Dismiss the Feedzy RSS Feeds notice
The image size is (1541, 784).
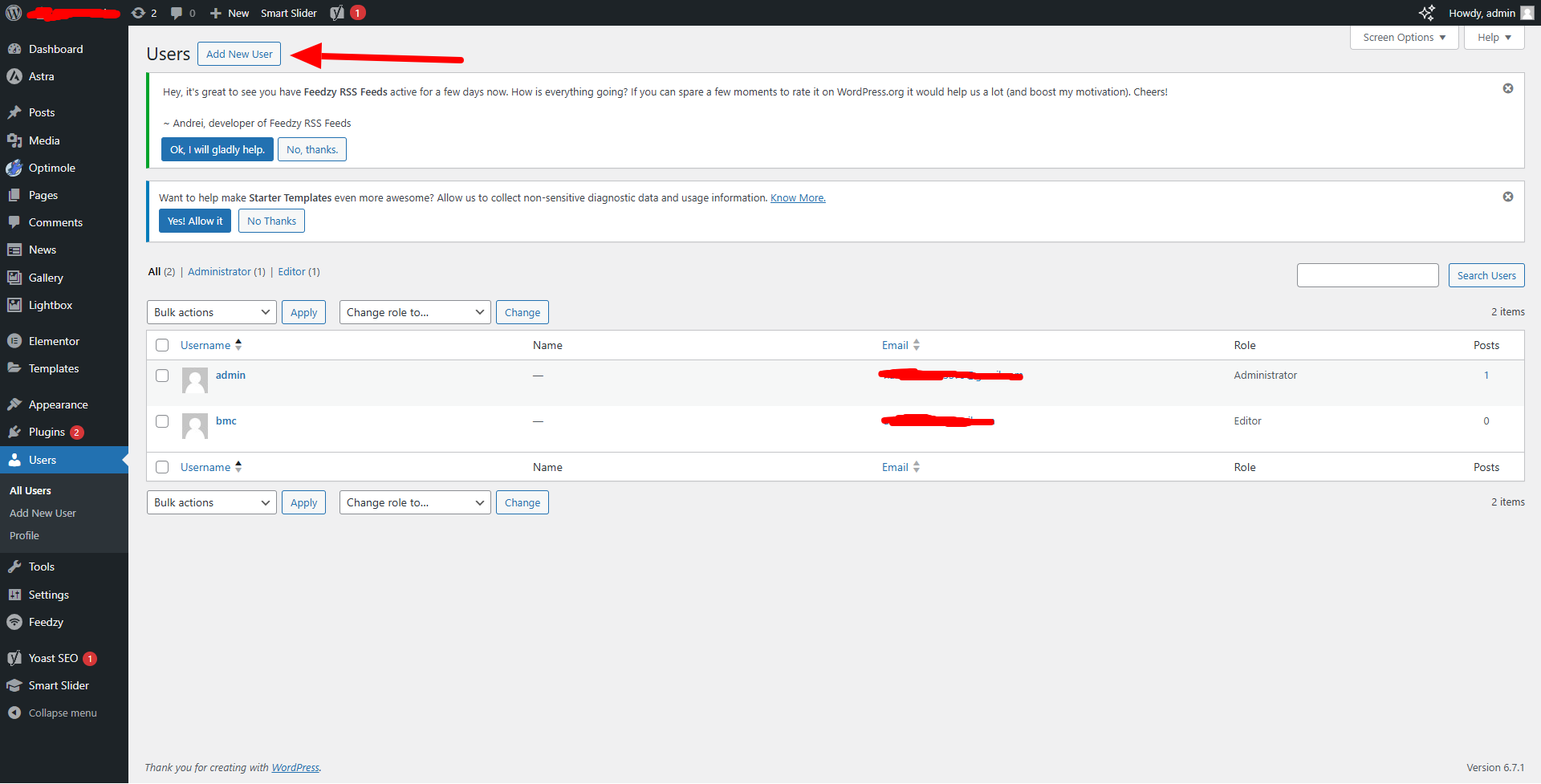click(x=1507, y=88)
